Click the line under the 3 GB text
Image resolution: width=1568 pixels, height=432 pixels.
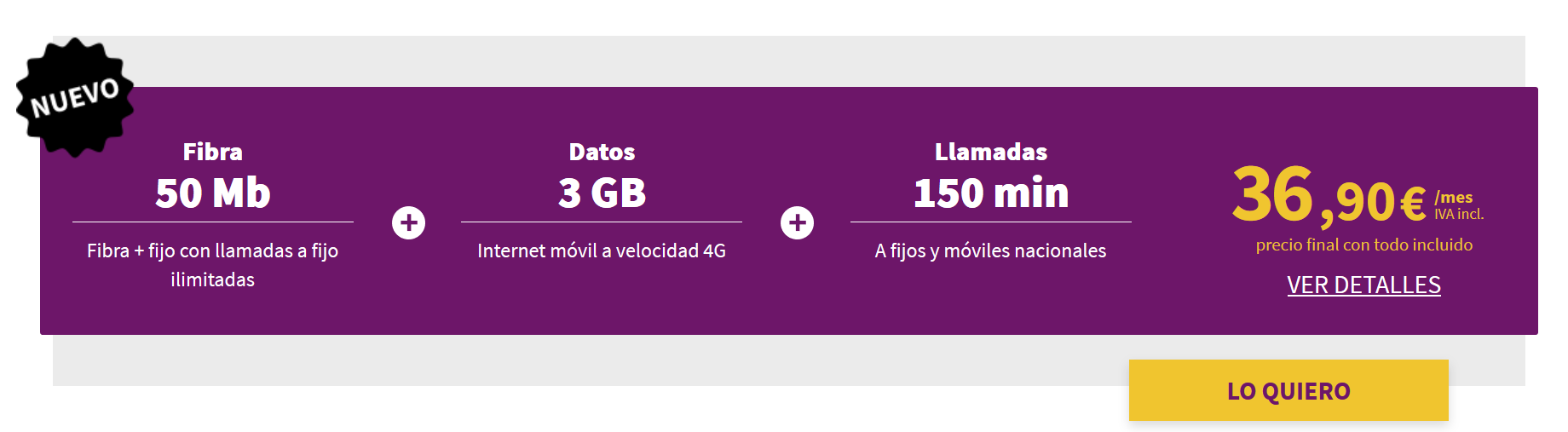(602, 222)
